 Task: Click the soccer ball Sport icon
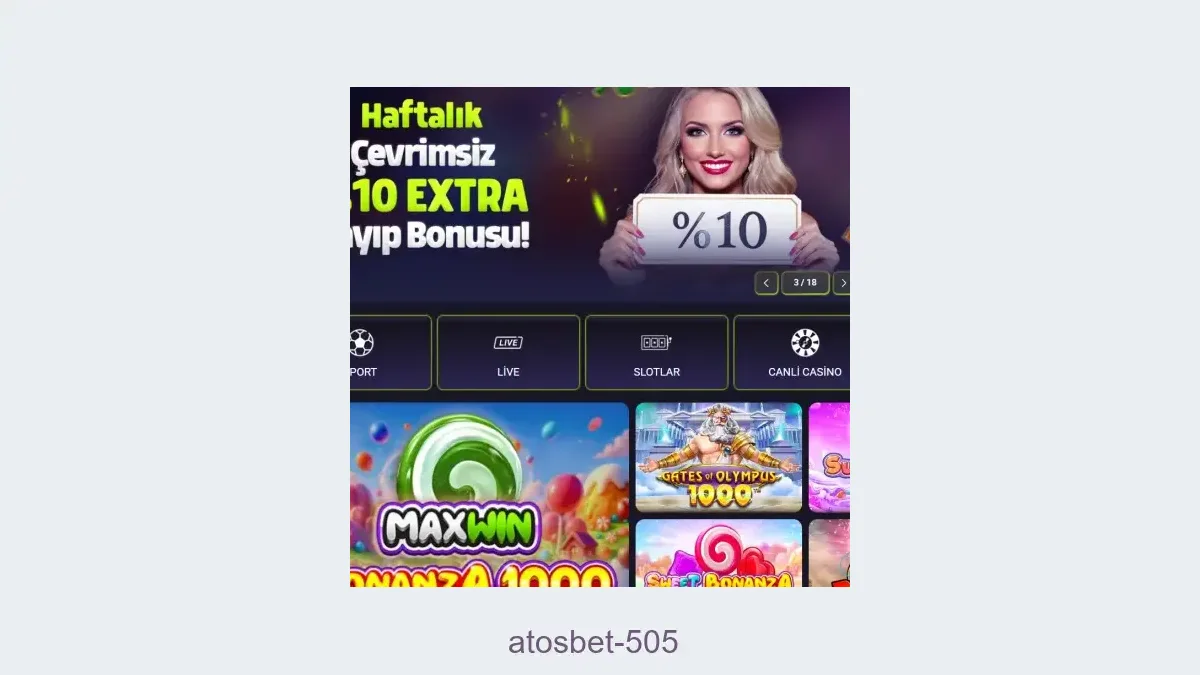(361, 343)
